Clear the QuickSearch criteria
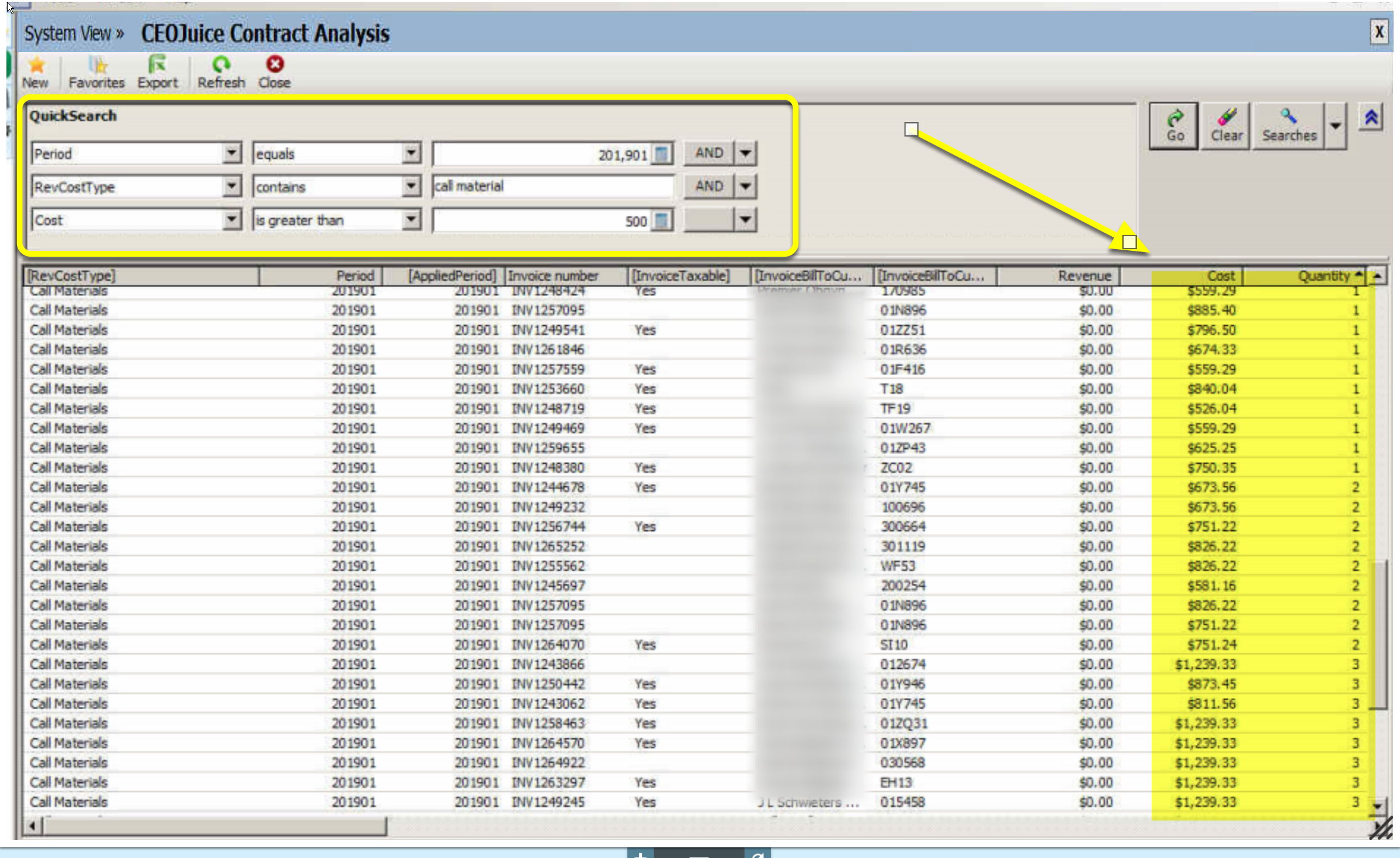This screenshot has height=858, width=1400. tap(1226, 126)
